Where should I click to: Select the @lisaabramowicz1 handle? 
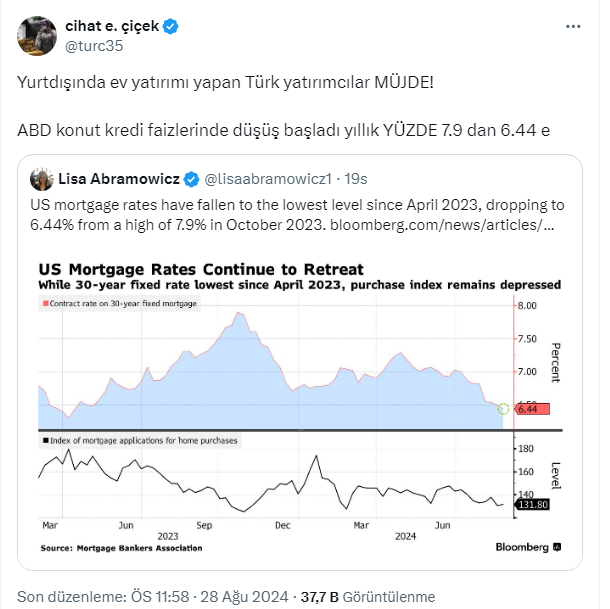pos(267,180)
